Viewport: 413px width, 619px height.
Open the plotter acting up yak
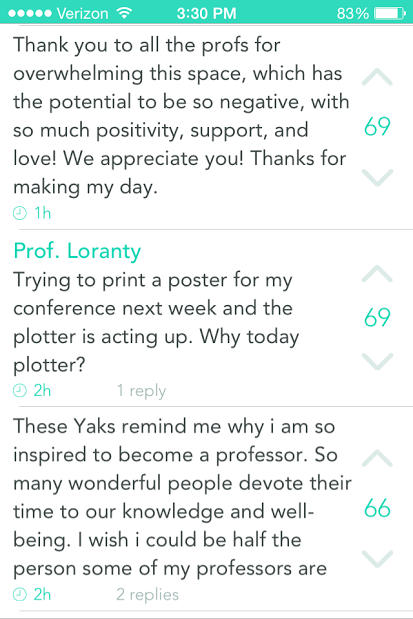tap(156, 322)
